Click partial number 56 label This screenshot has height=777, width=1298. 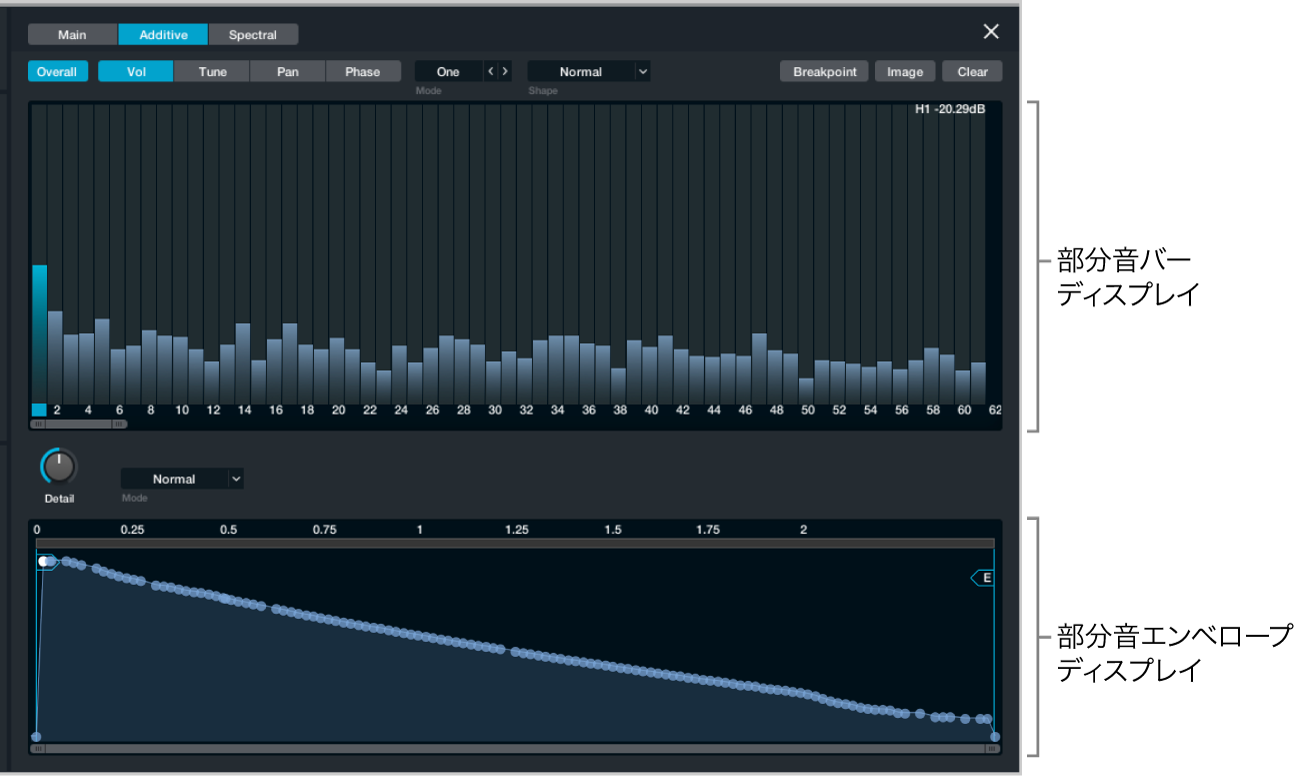coord(902,410)
